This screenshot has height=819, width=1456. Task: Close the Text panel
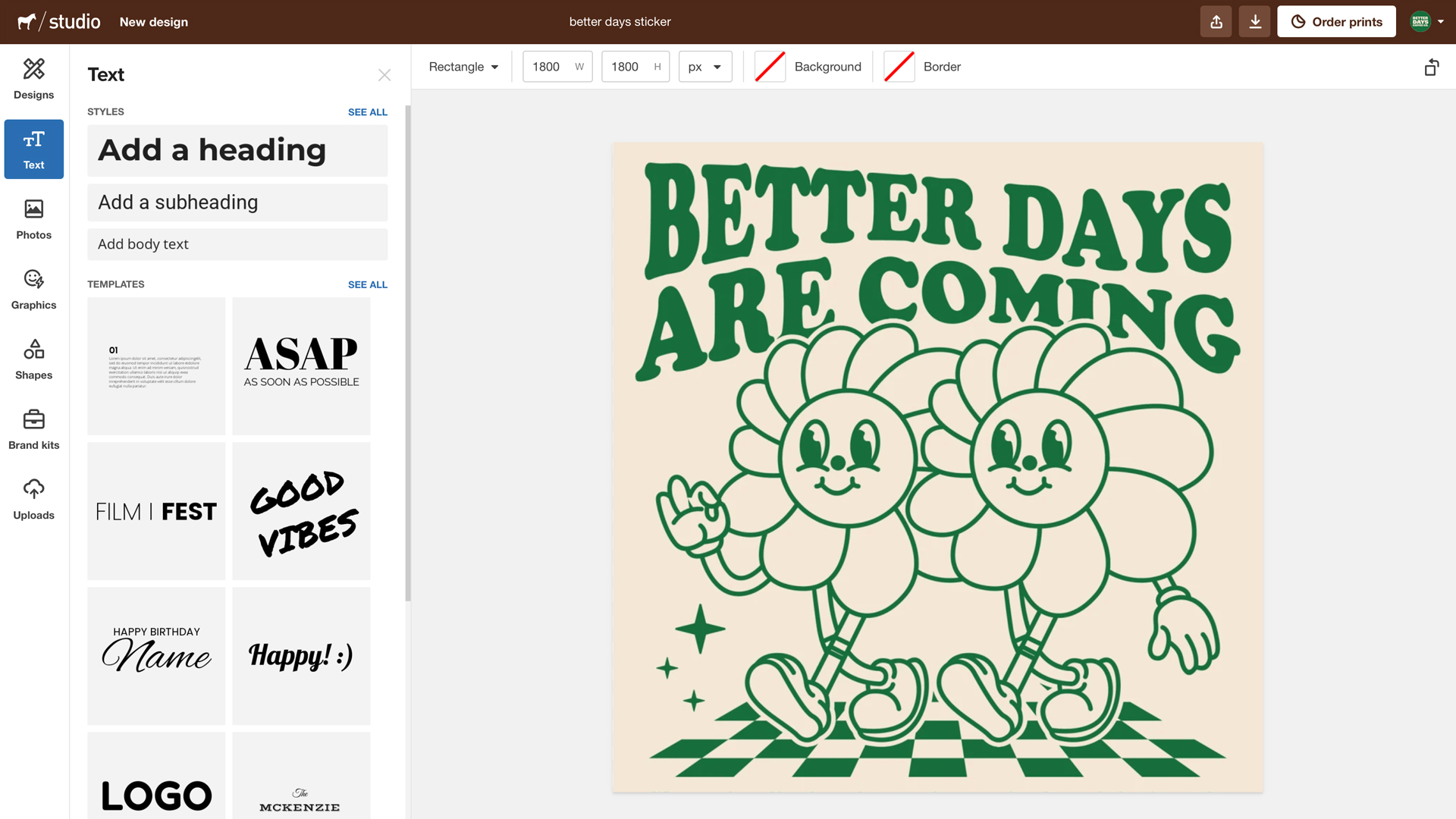(384, 74)
